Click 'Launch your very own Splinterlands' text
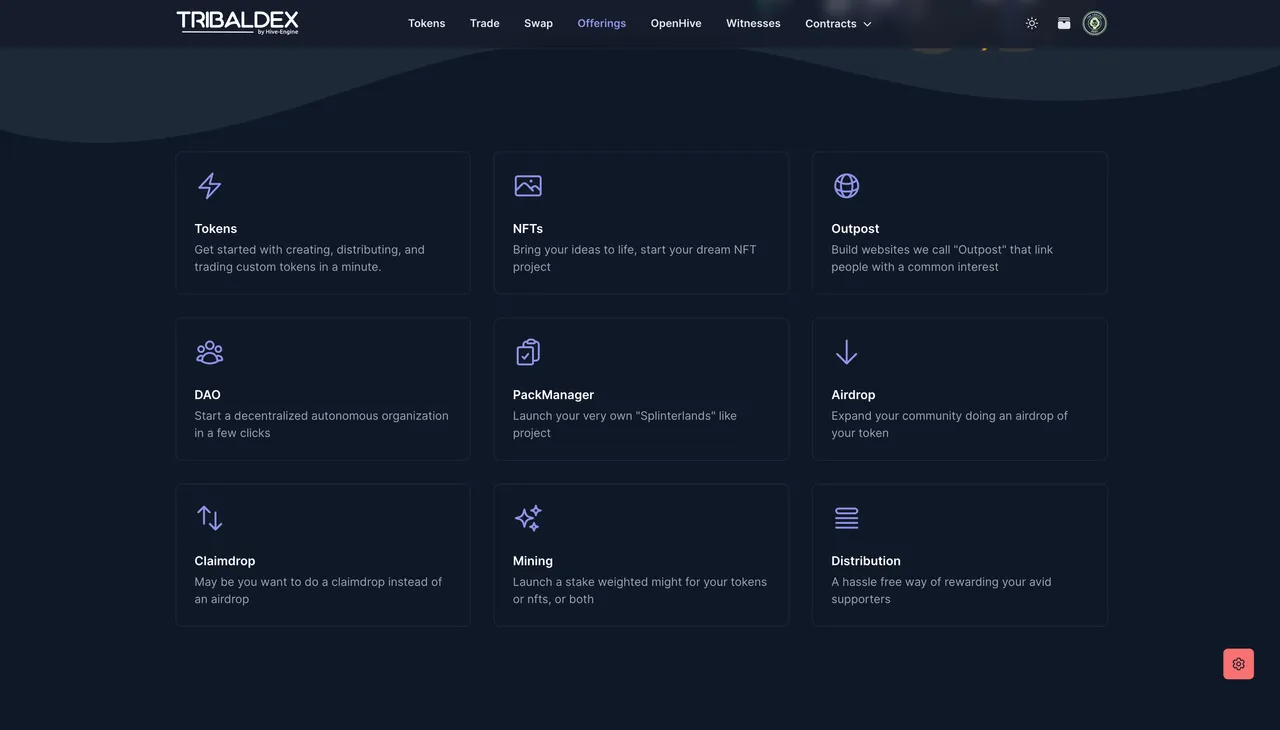Viewport: 1280px width, 730px height. [625, 424]
